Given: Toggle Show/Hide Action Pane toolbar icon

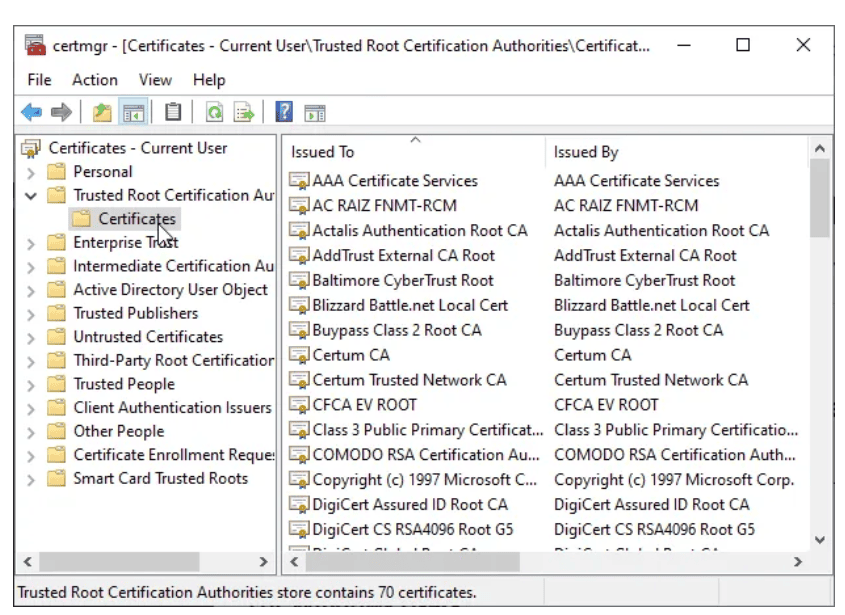Looking at the screenshot, I should tap(315, 112).
